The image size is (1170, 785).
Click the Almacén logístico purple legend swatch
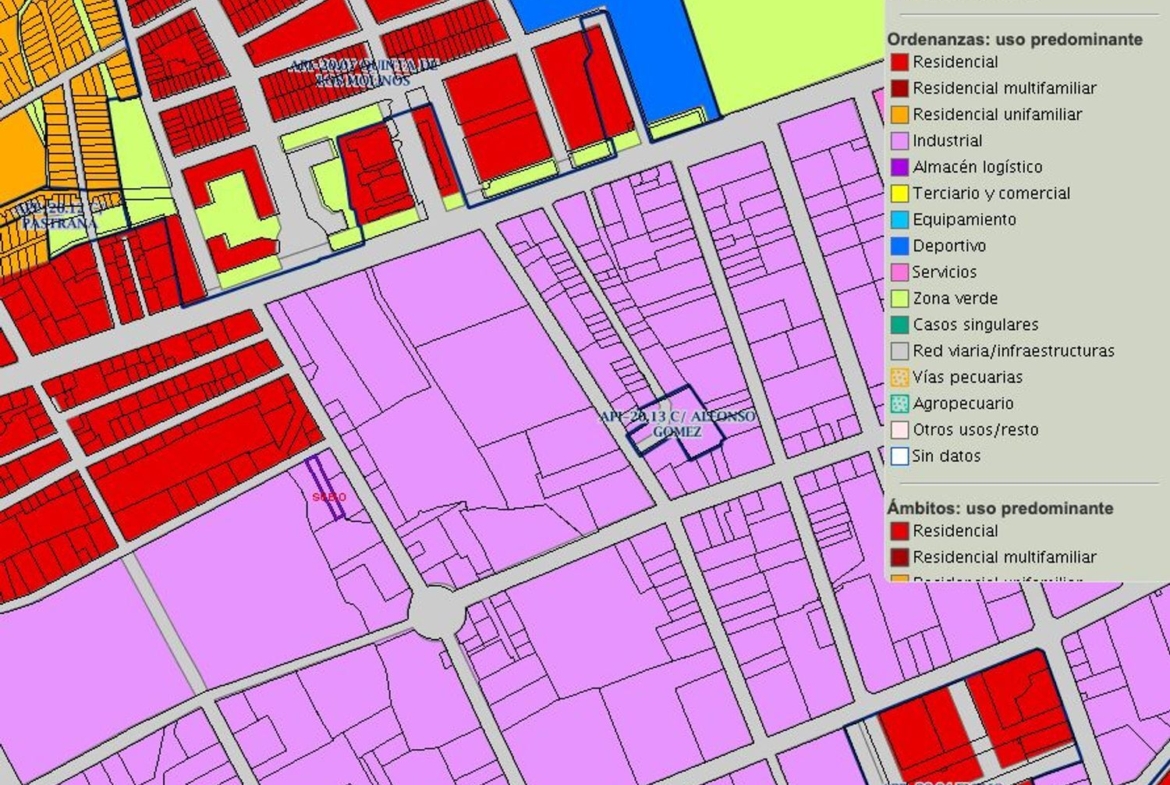tap(899, 167)
